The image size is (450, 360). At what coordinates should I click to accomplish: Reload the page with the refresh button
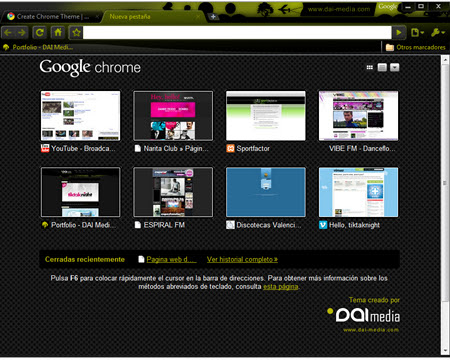pyautogui.click(x=40, y=32)
